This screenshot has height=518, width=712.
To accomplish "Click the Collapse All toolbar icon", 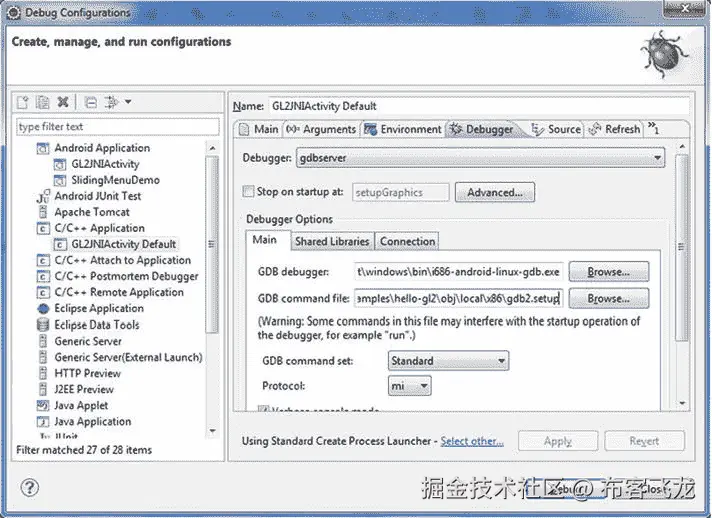I will 91,103.
